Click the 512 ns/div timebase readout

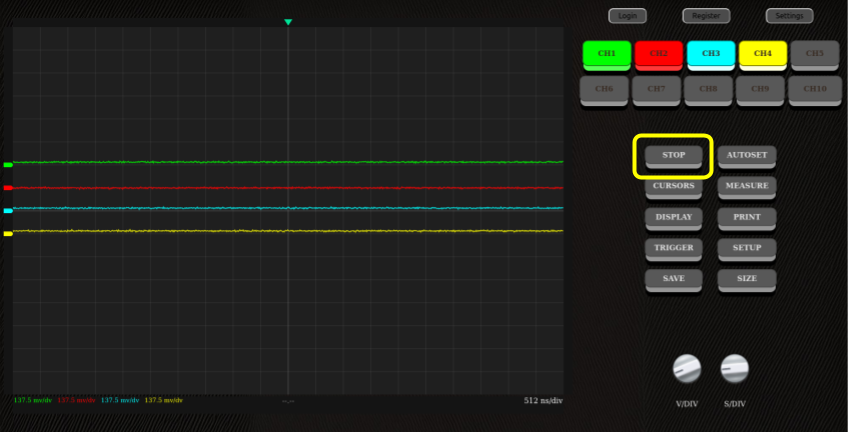(x=543, y=401)
